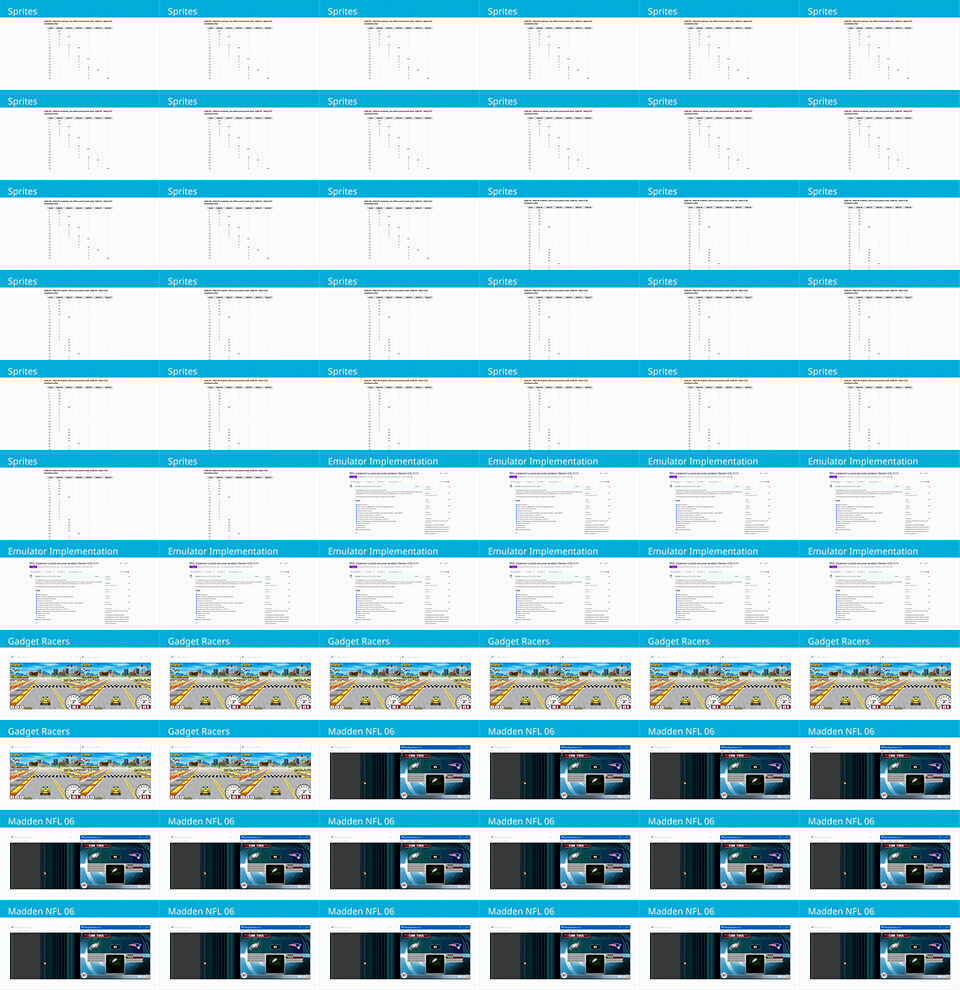Select the last Gadget Racers slide thumbnail

click(x=239, y=765)
